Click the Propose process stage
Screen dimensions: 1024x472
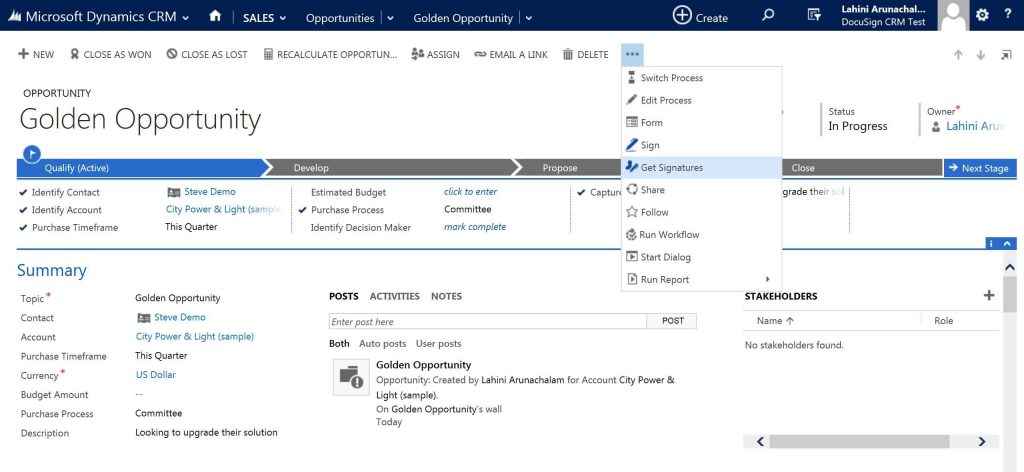560,168
